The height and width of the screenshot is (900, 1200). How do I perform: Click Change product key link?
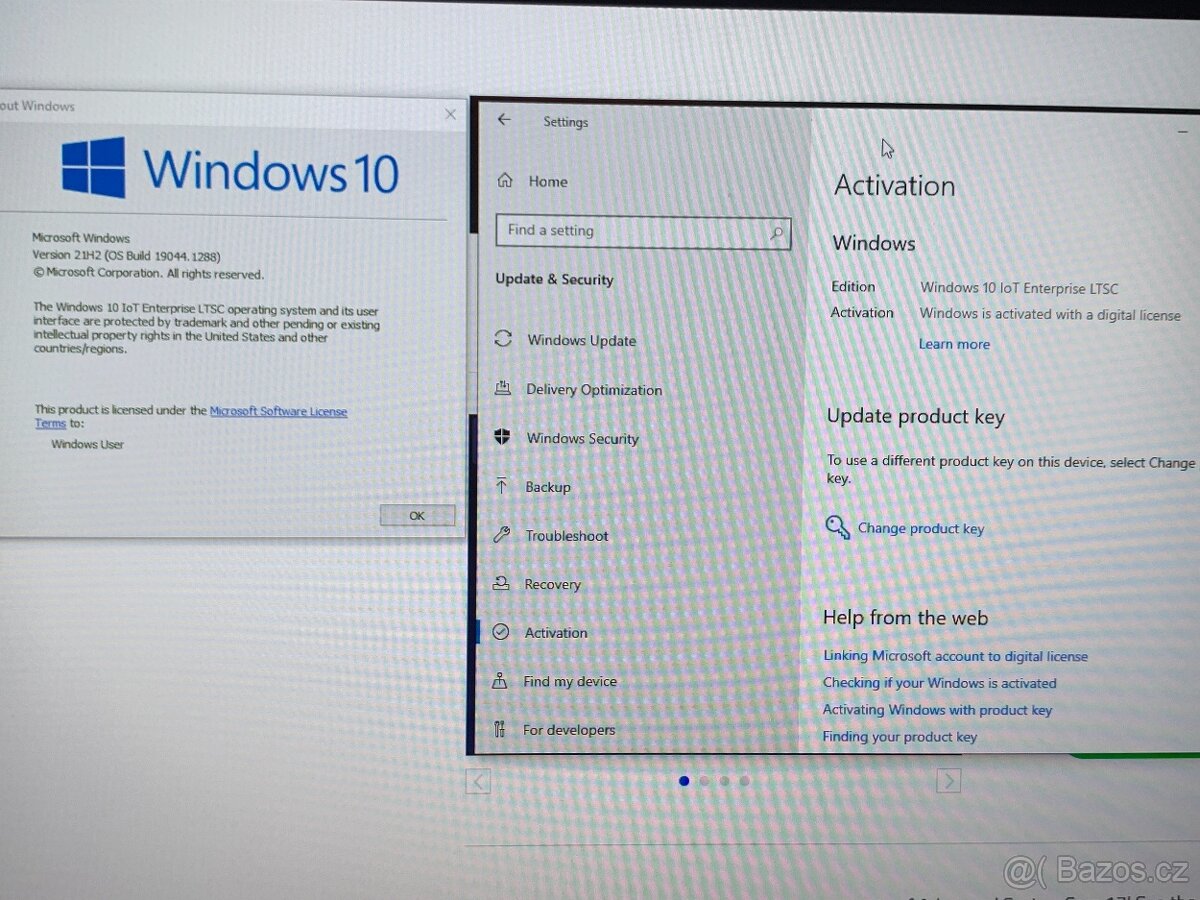click(x=920, y=529)
